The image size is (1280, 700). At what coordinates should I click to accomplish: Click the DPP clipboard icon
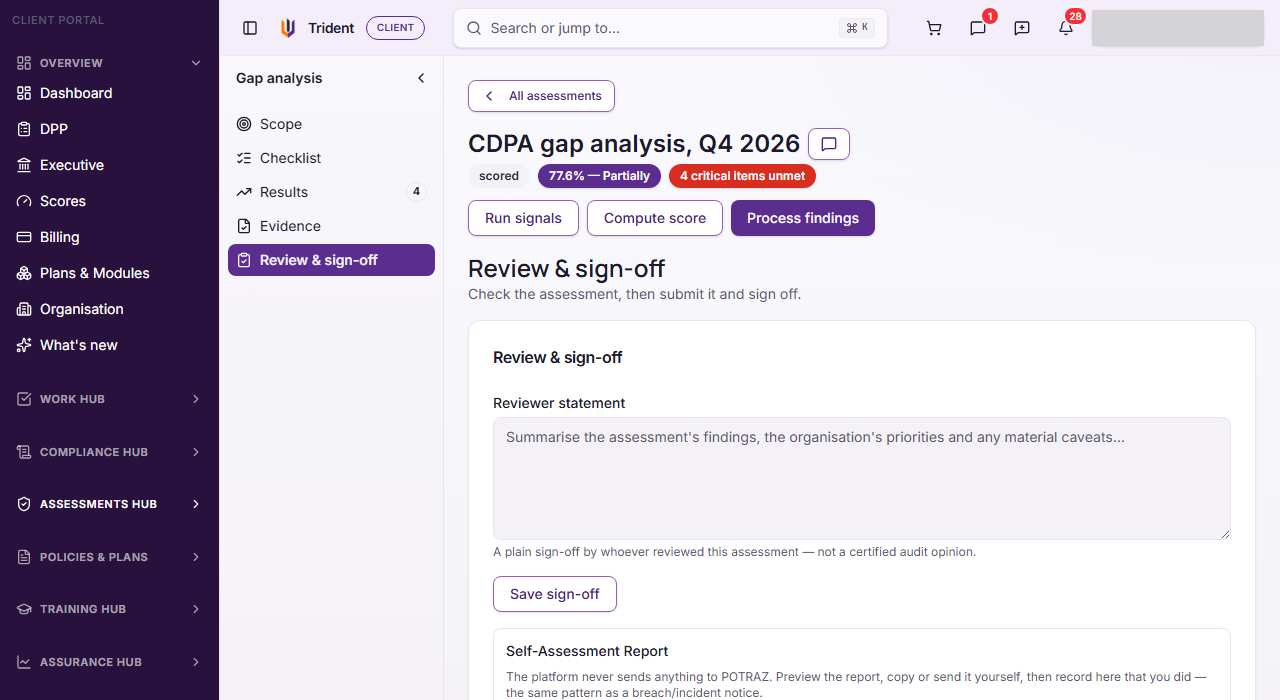24,129
